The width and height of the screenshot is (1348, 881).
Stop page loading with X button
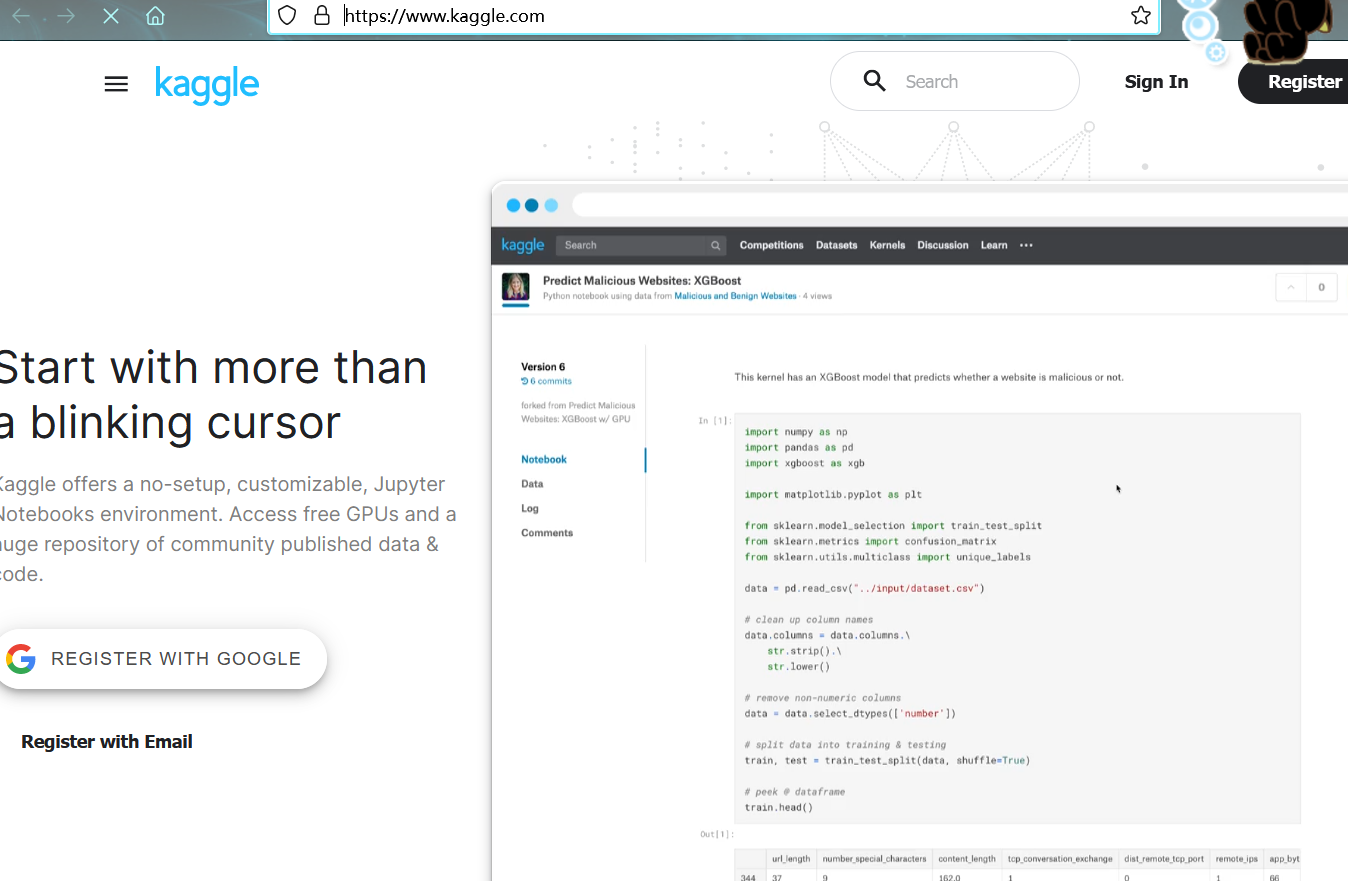pyautogui.click(x=110, y=16)
